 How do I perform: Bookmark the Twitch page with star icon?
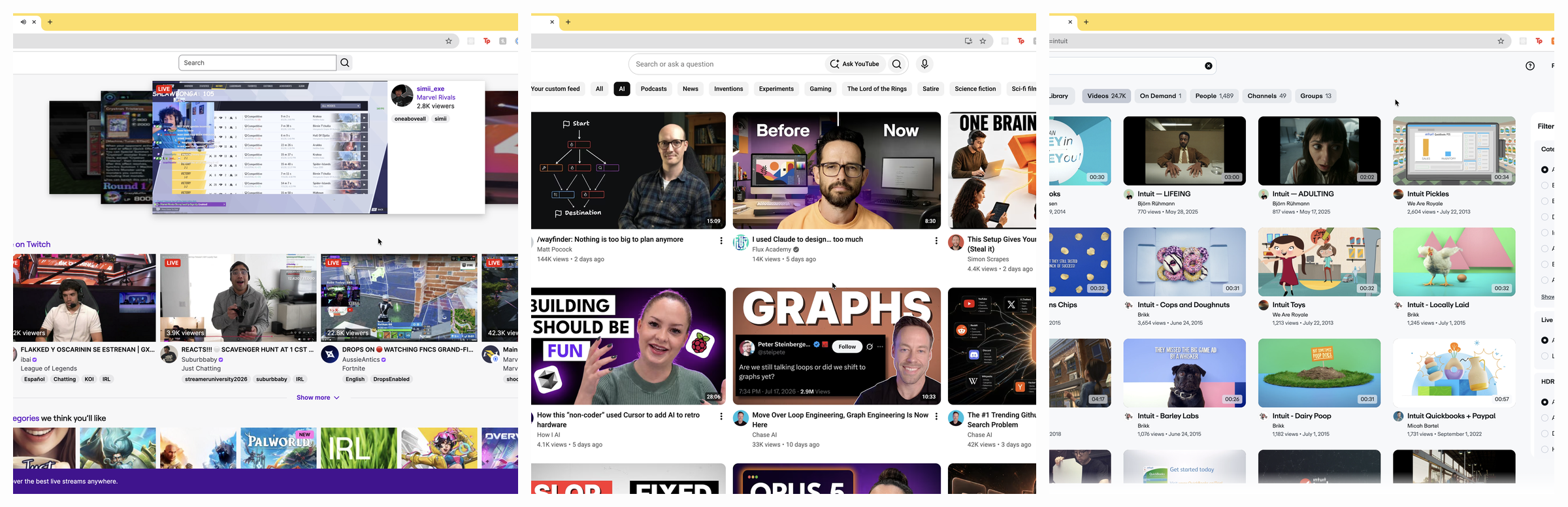coord(449,41)
